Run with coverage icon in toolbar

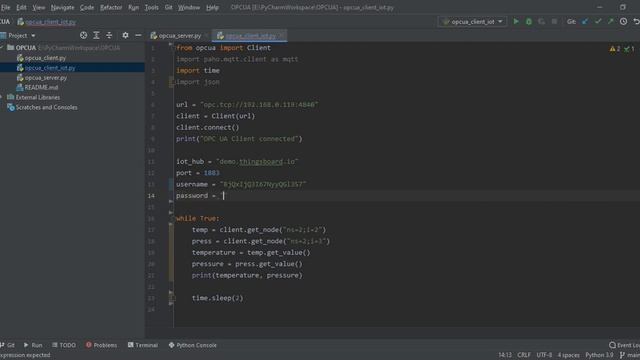[x=541, y=22]
